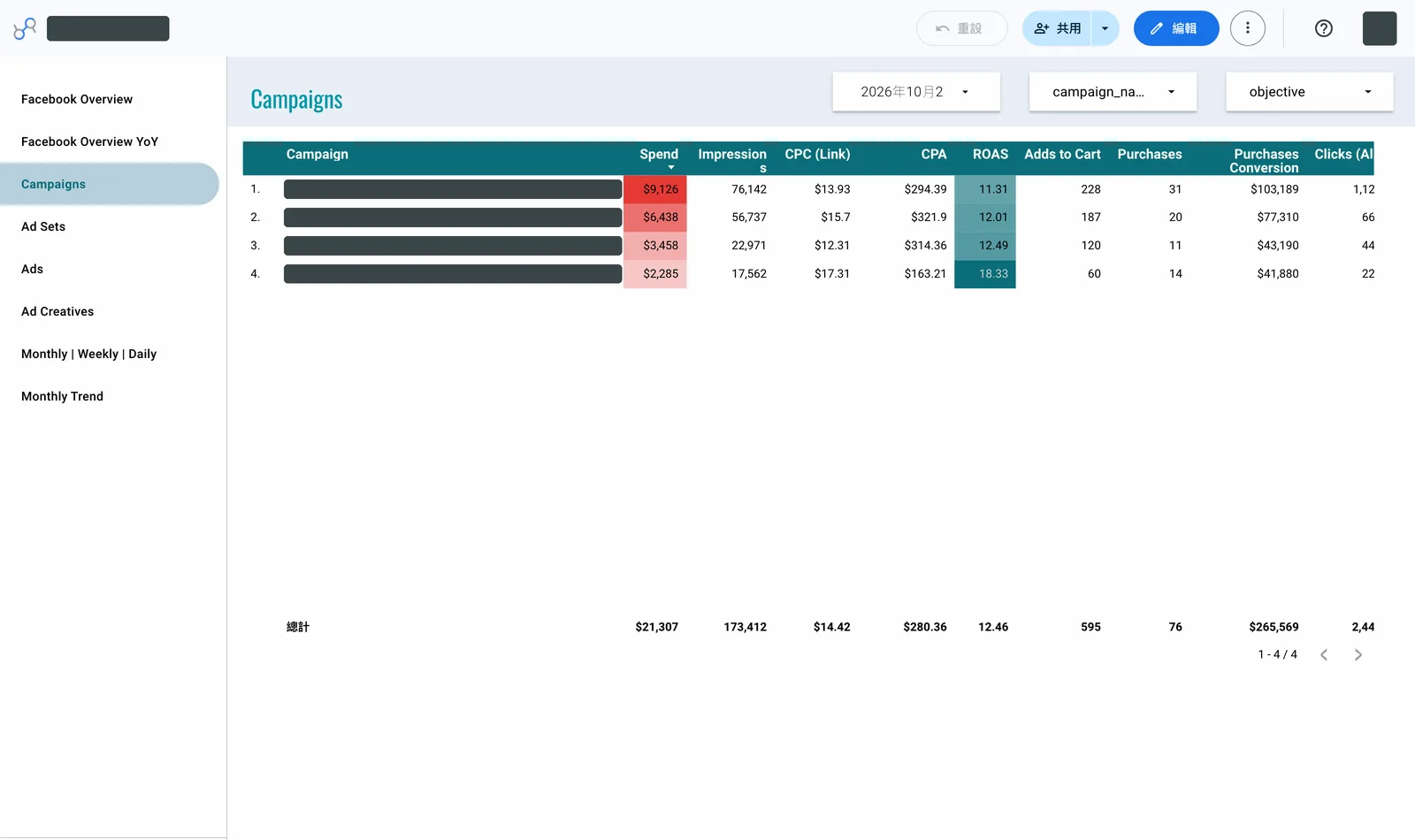Click the 12.49 ROAS cell
Screen dimensions: 1415x840
[x=985, y=246]
